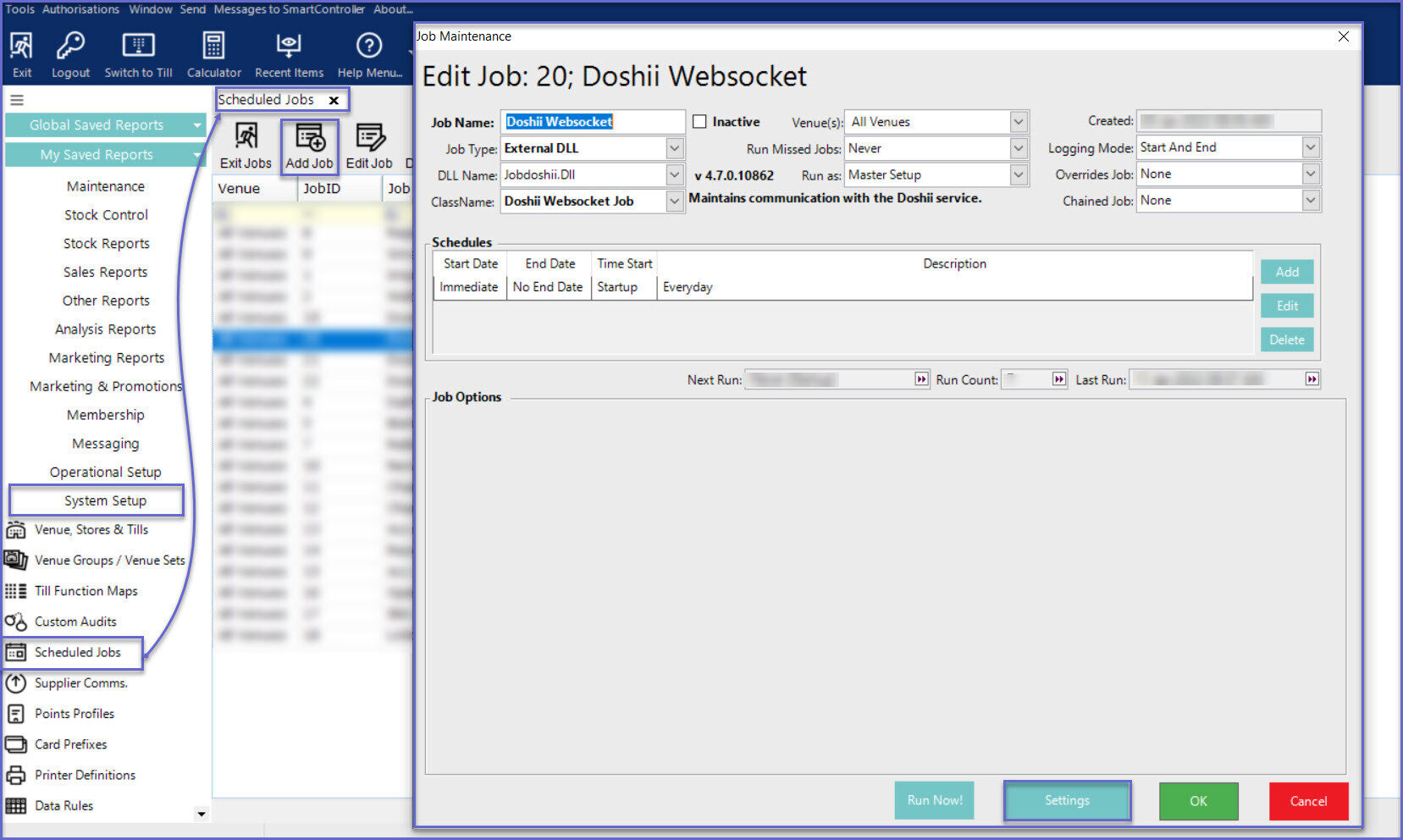Click the Last Run arrow button
Screen dimensions: 1403x840
(x=1312, y=379)
